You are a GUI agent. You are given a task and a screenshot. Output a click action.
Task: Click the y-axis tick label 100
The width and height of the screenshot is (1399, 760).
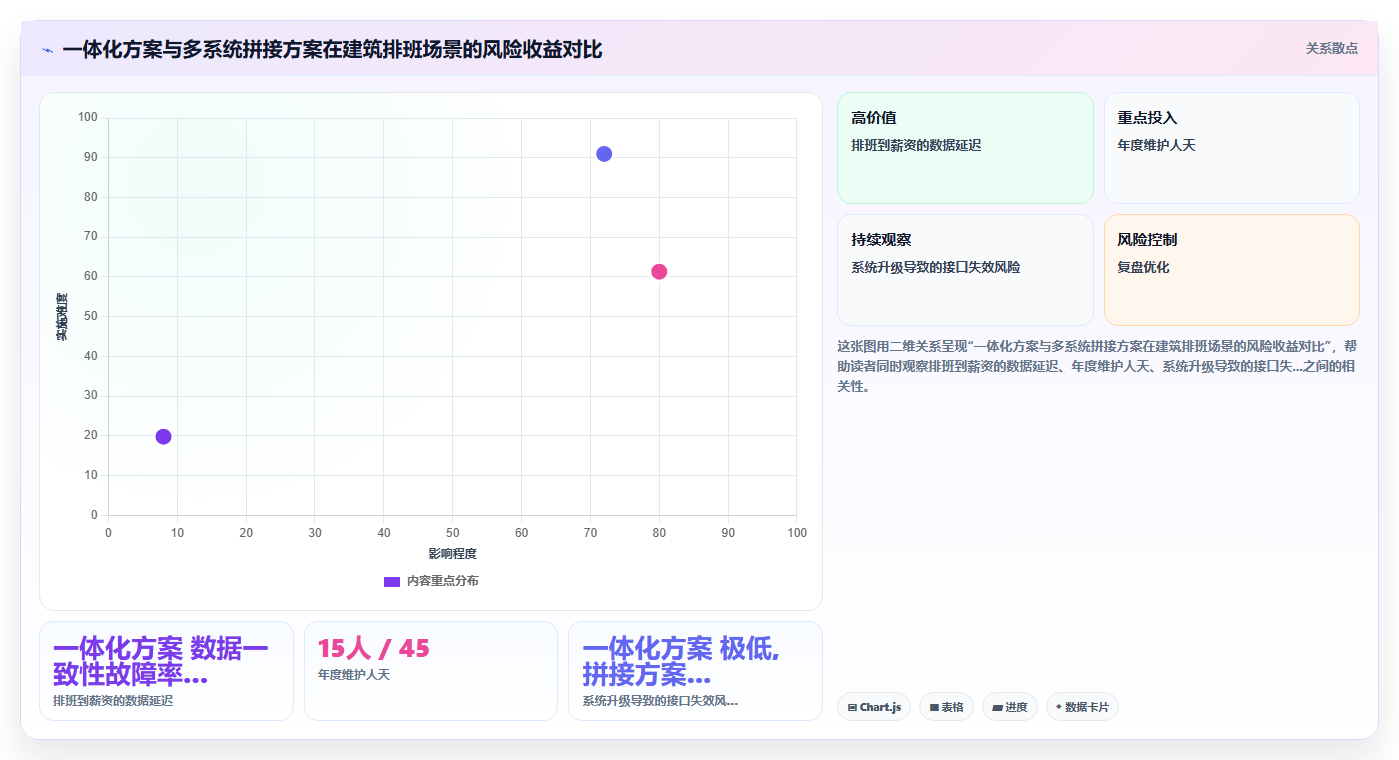tap(88, 118)
